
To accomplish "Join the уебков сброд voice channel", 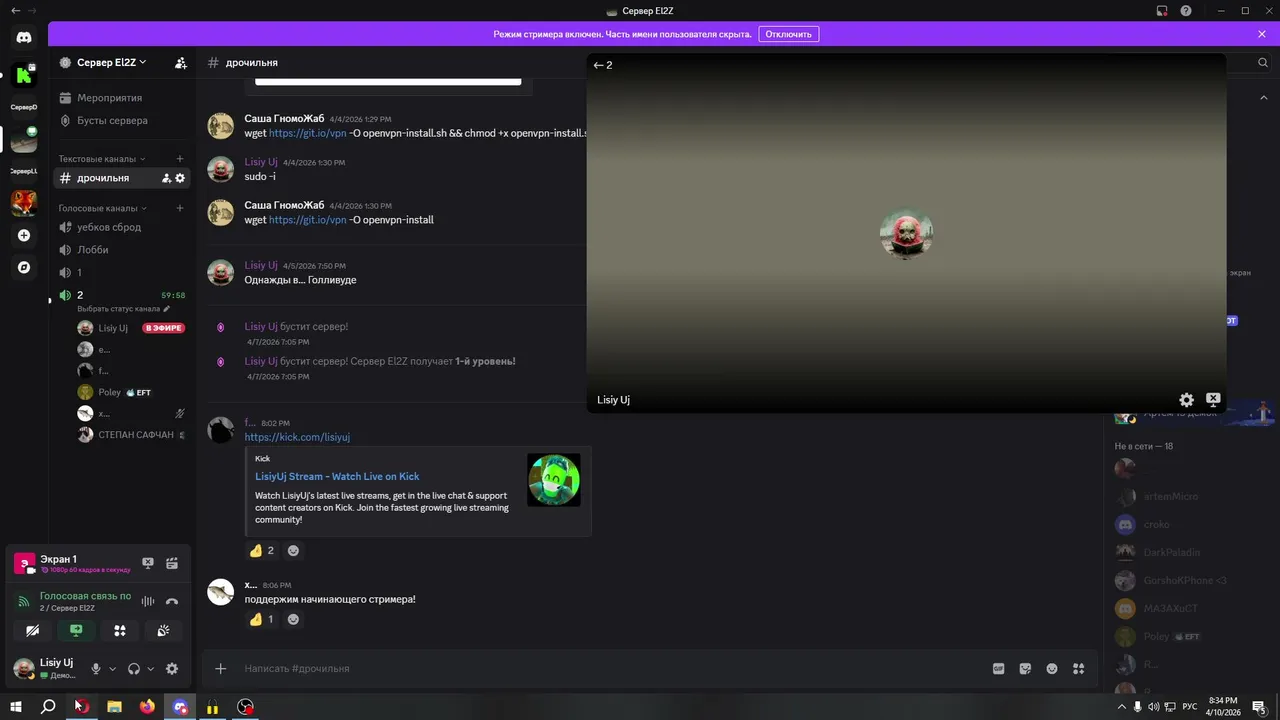I will [x=122, y=227].
